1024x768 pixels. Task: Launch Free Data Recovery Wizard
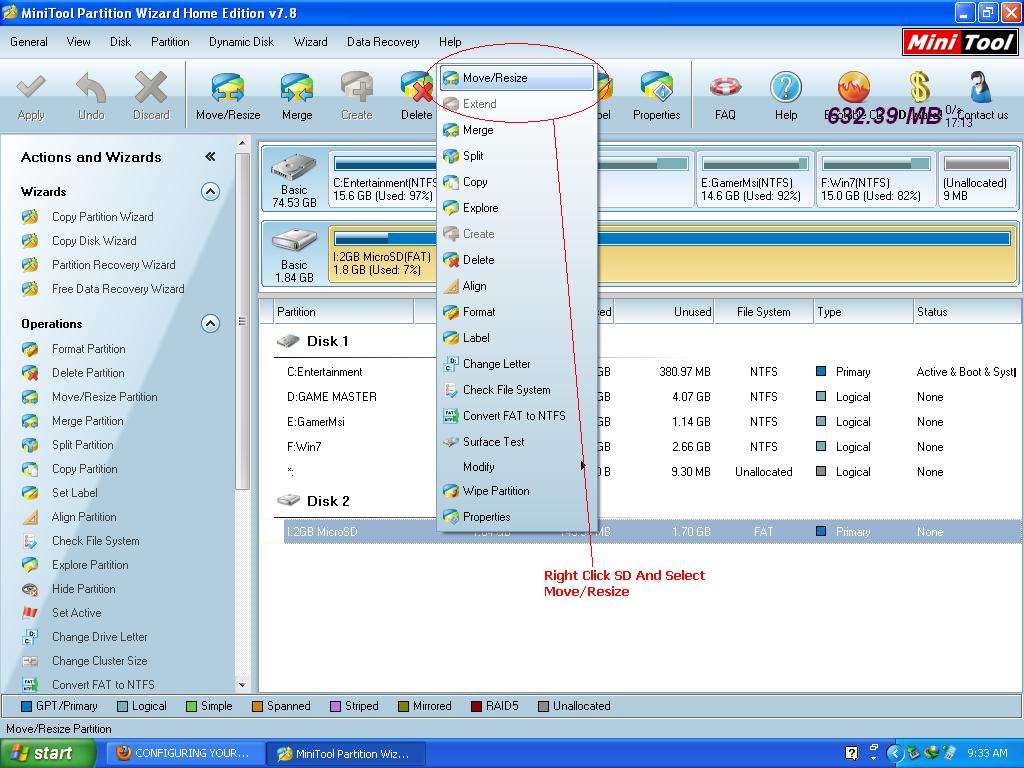(118, 289)
